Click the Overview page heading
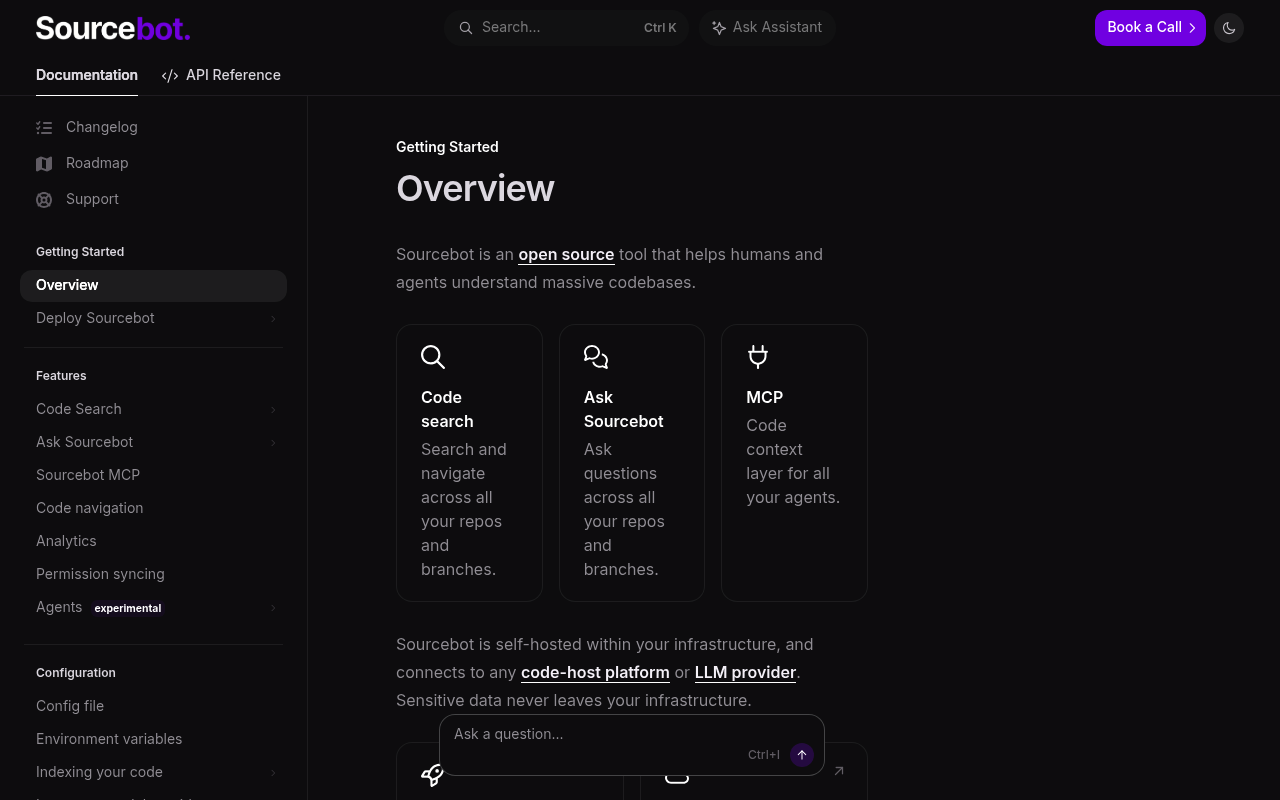The height and width of the screenshot is (800, 1280). tap(475, 188)
